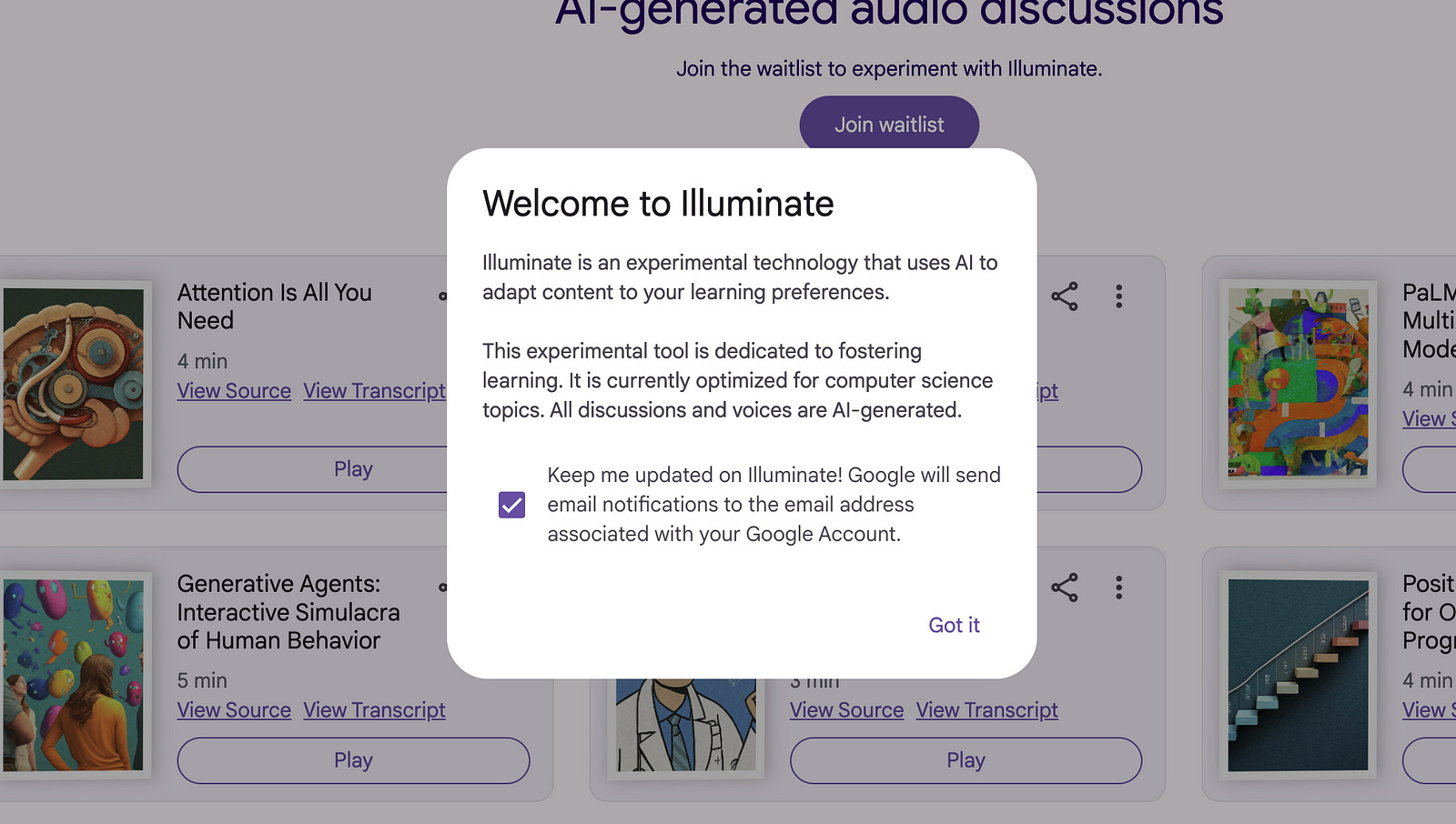This screenshot has height=824, width=1456.
Task: Open 'View Transcript' for Generative Agents
Action: pos(374,709)
